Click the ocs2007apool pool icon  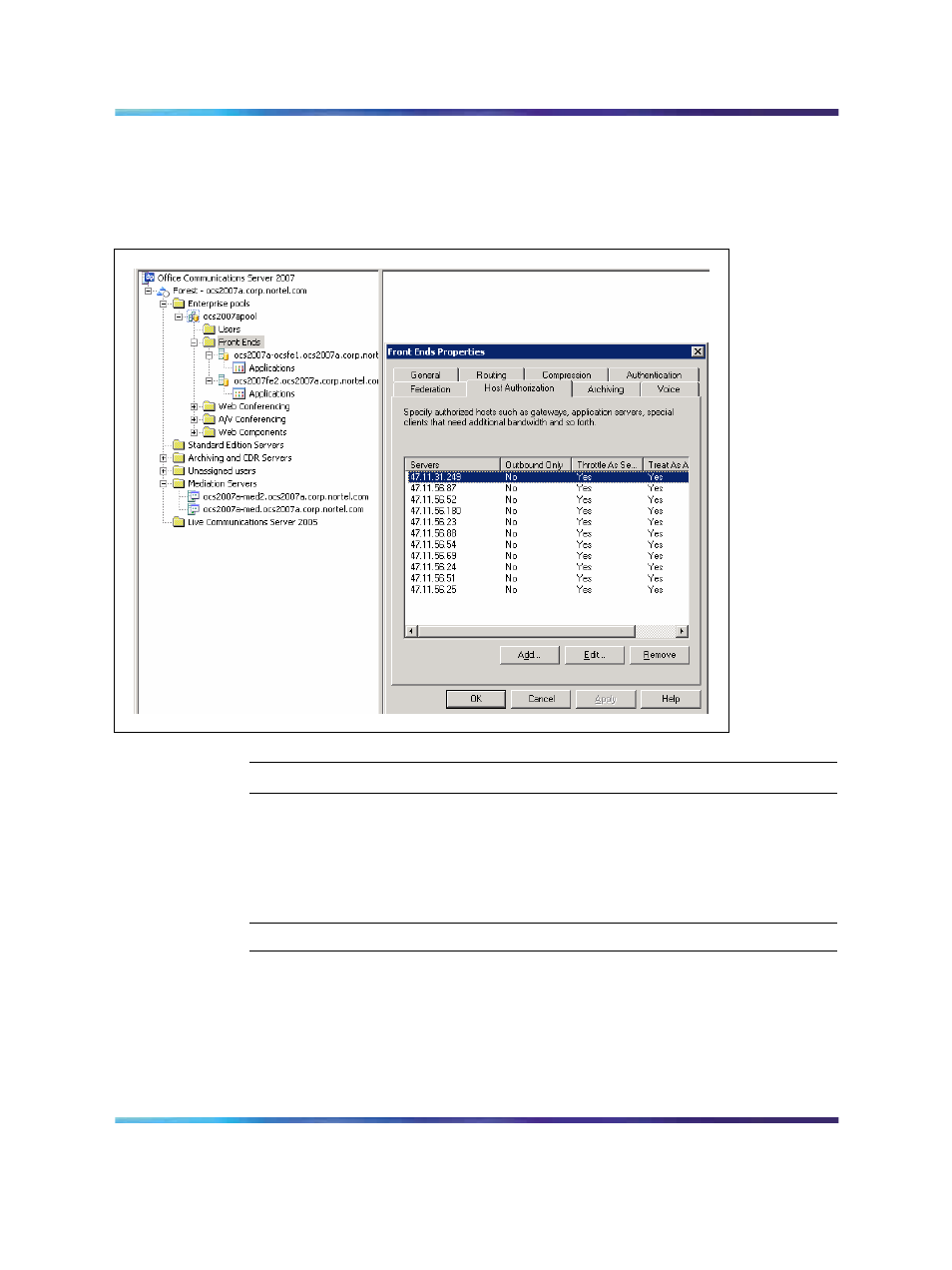tap(194, 317)
